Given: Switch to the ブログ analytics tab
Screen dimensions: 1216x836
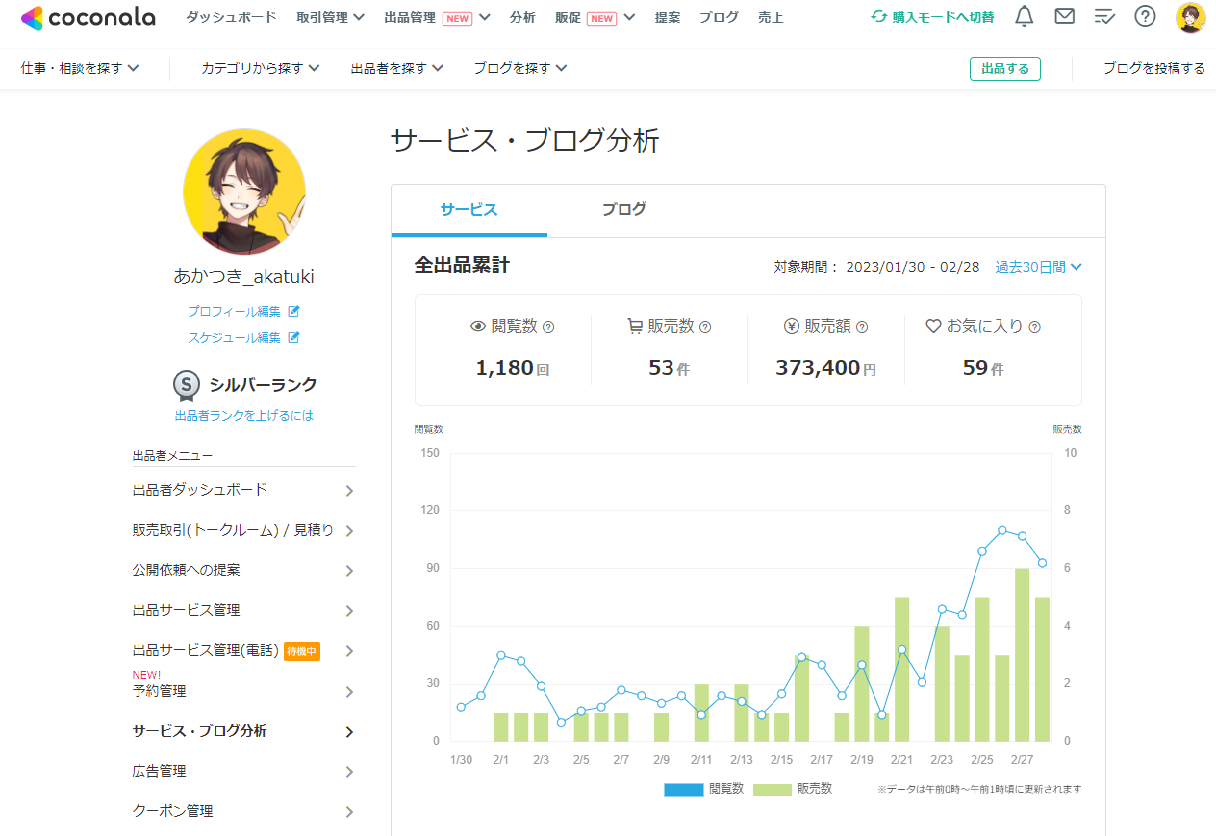Looking at the screenshot, I should 624,210.
